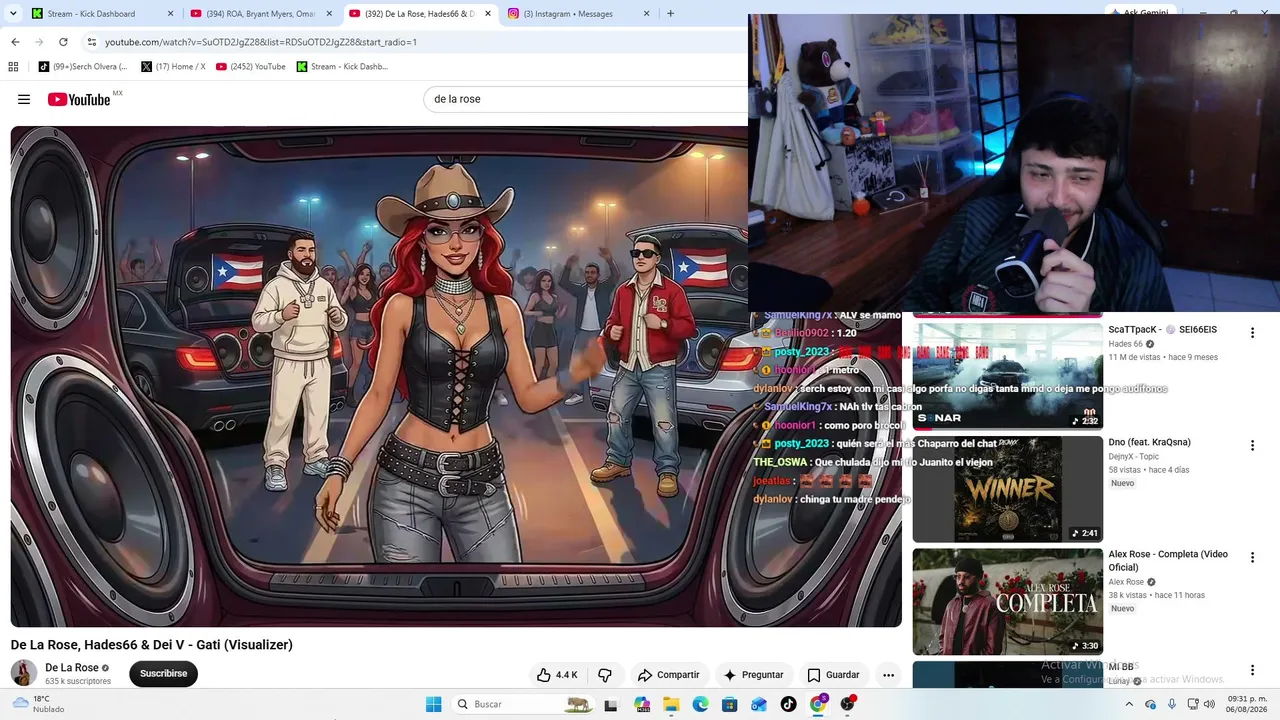Viewport: 1280px width, 720px height.
Task: Dislike the Gati video
Action: (605, 675)
